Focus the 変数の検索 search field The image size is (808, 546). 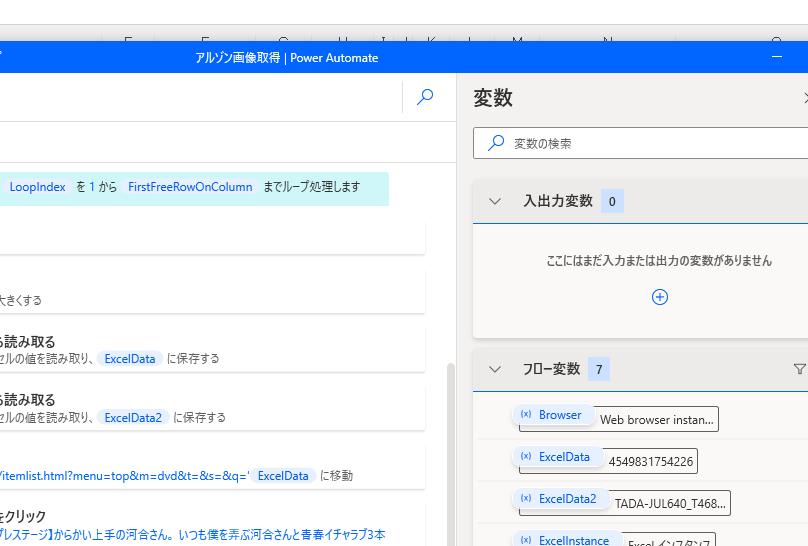pos(650,143)
